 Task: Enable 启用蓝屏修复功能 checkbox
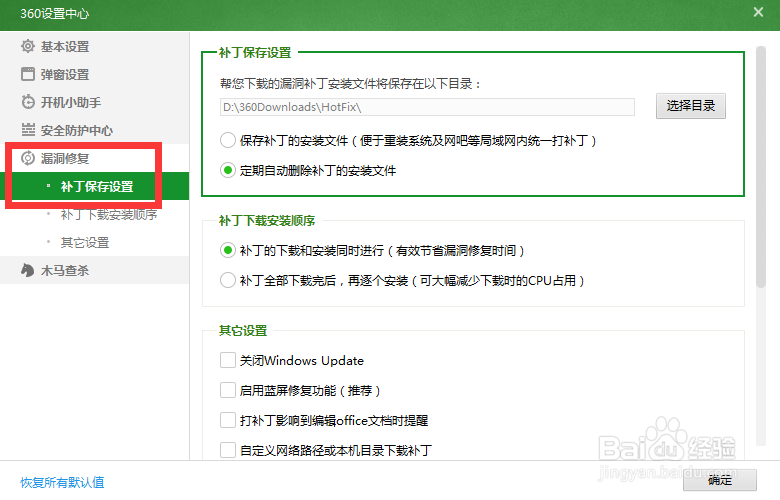pyautogui.click(x=228, y=390)
